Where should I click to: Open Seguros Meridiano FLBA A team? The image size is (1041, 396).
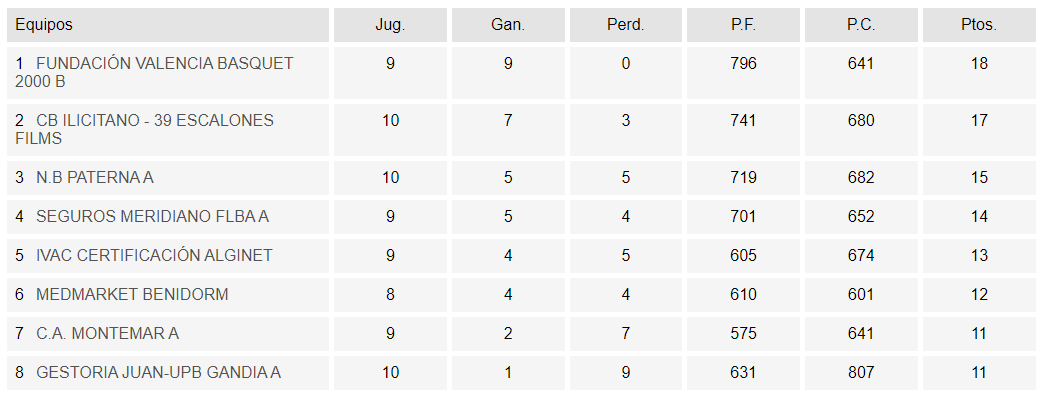pyautogui.click(x=152, y=217)
